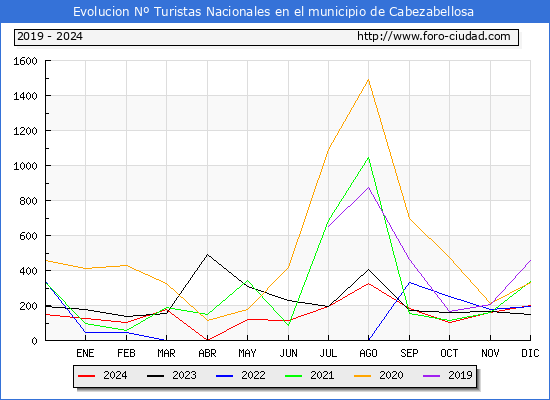Select the 2024 legend label
This screenshot has width=550, height=400.
click(115, 375)
